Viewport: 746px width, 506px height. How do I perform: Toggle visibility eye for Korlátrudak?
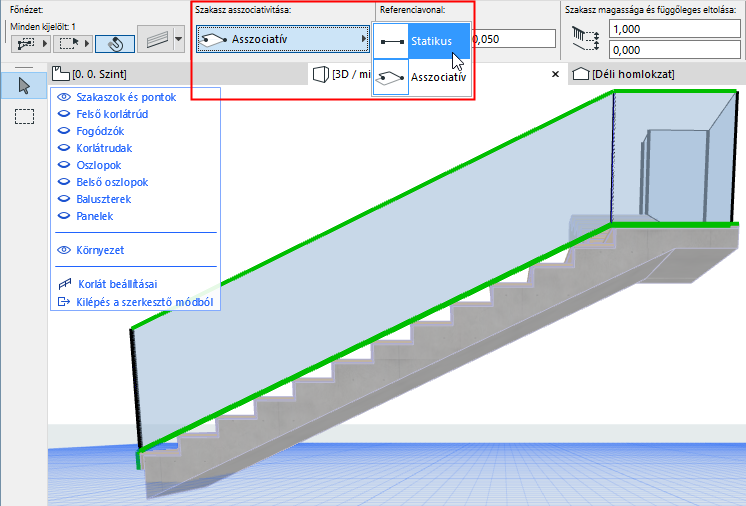pyautogui.click(x=64, y=148)
